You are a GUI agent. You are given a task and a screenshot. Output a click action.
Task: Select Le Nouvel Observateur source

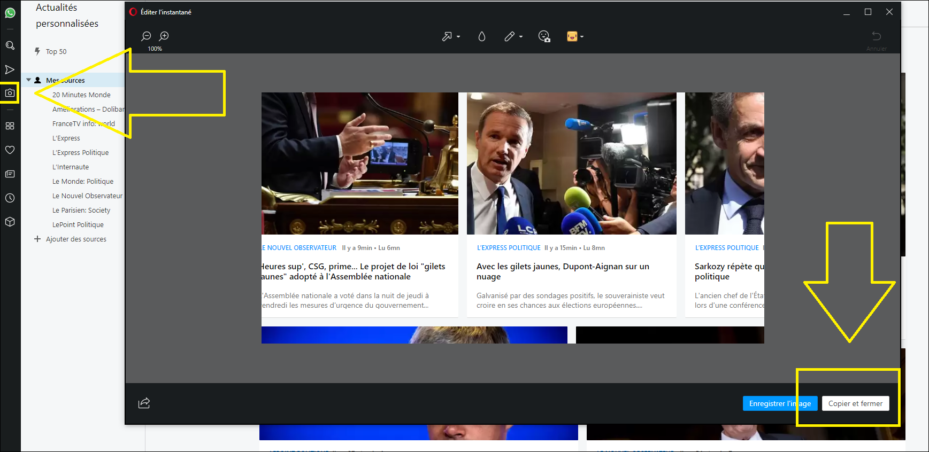87,195
